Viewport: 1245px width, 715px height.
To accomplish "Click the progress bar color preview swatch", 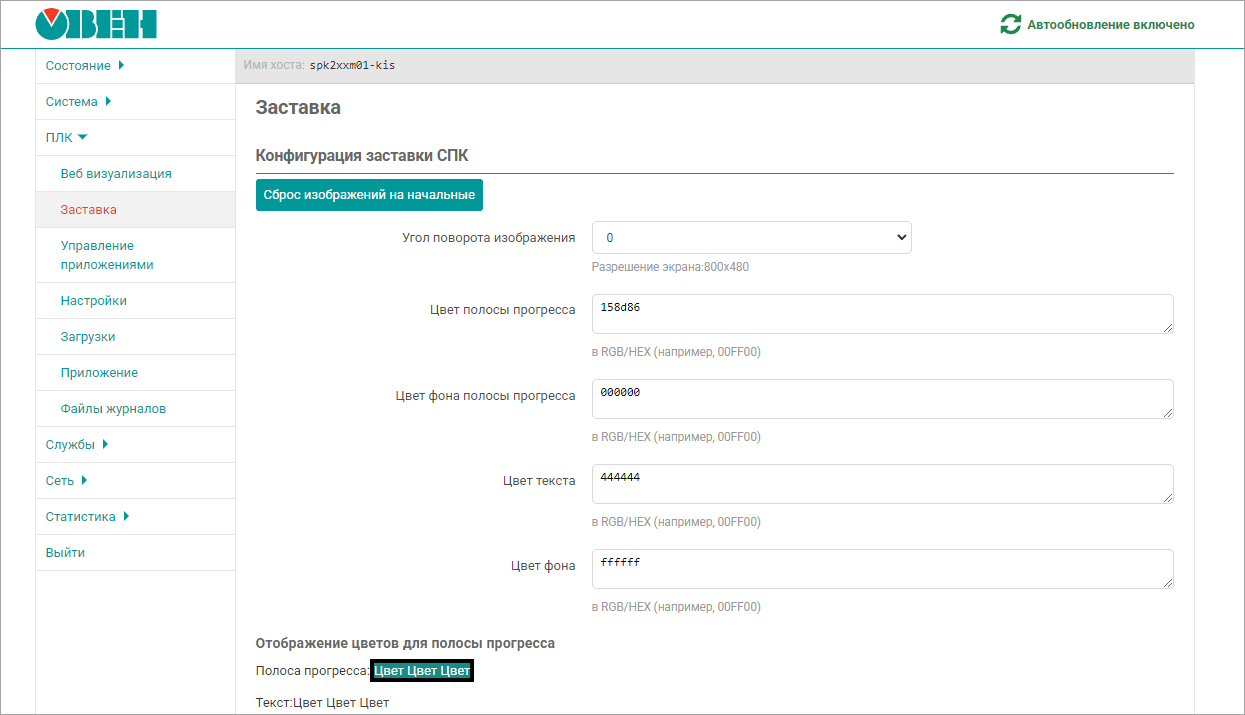I will 421,671.
